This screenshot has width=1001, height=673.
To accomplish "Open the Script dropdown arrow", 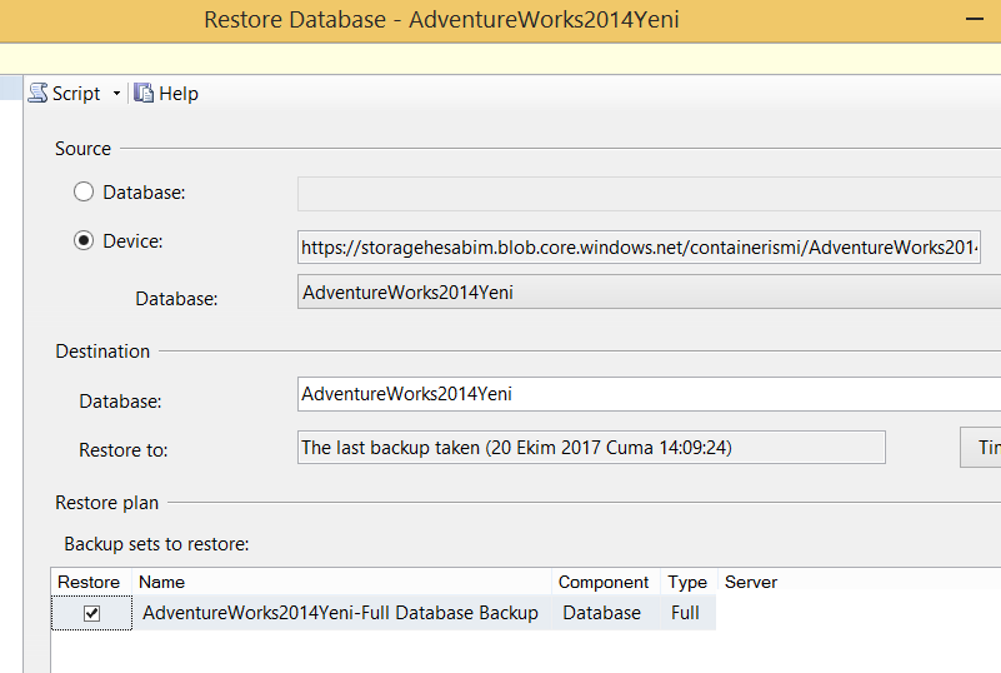I will point(117,94).
